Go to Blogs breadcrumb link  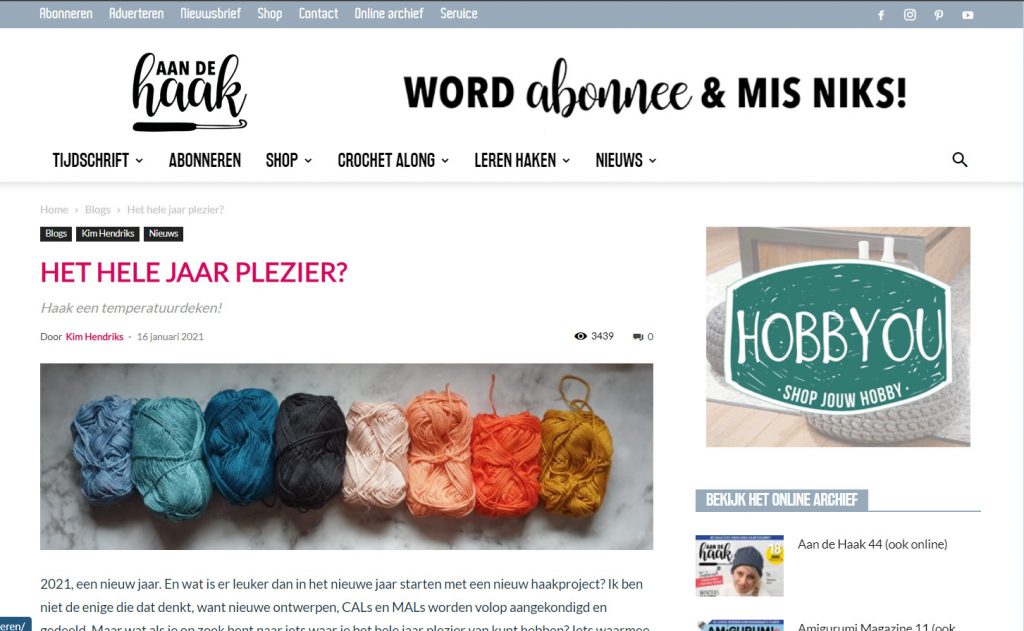point(97,210)
